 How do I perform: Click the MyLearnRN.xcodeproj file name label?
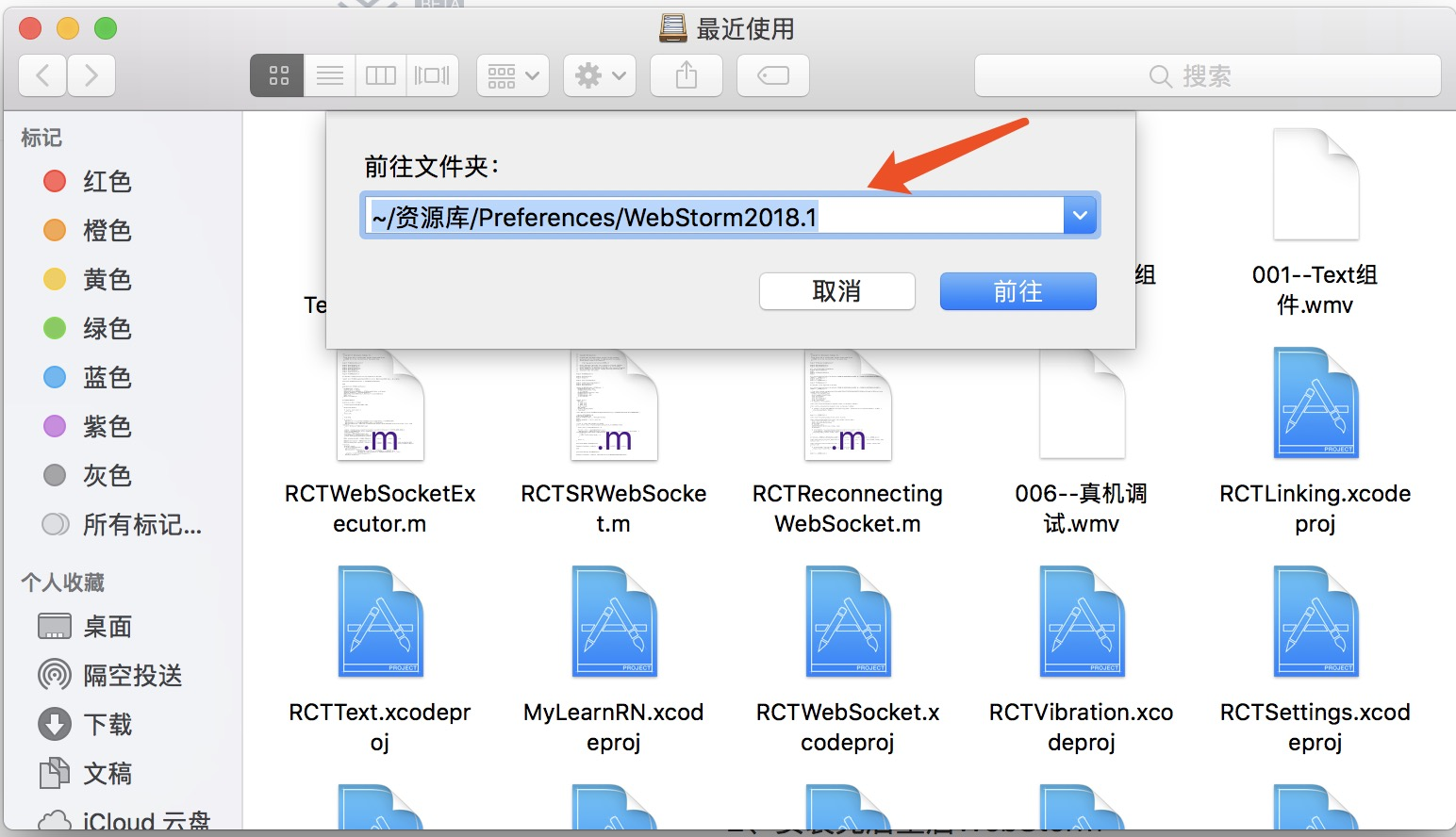tap(614, 727)
